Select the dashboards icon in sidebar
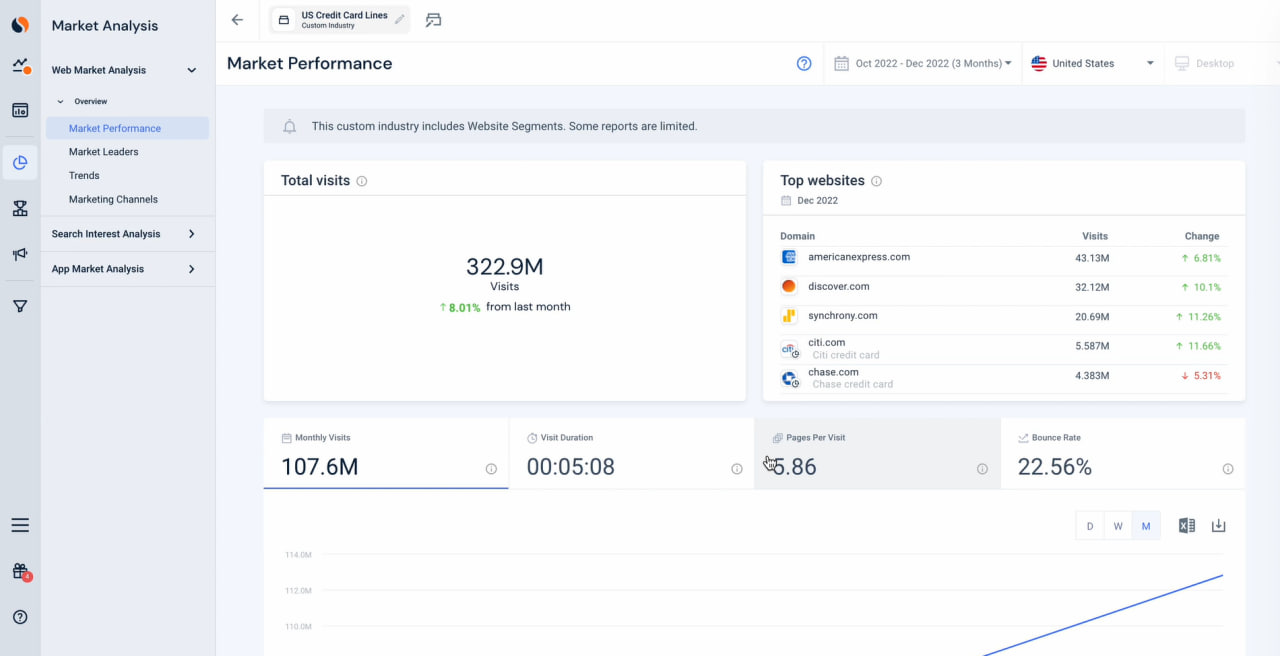Screen dimensions: 1280x656 [20, 110]
